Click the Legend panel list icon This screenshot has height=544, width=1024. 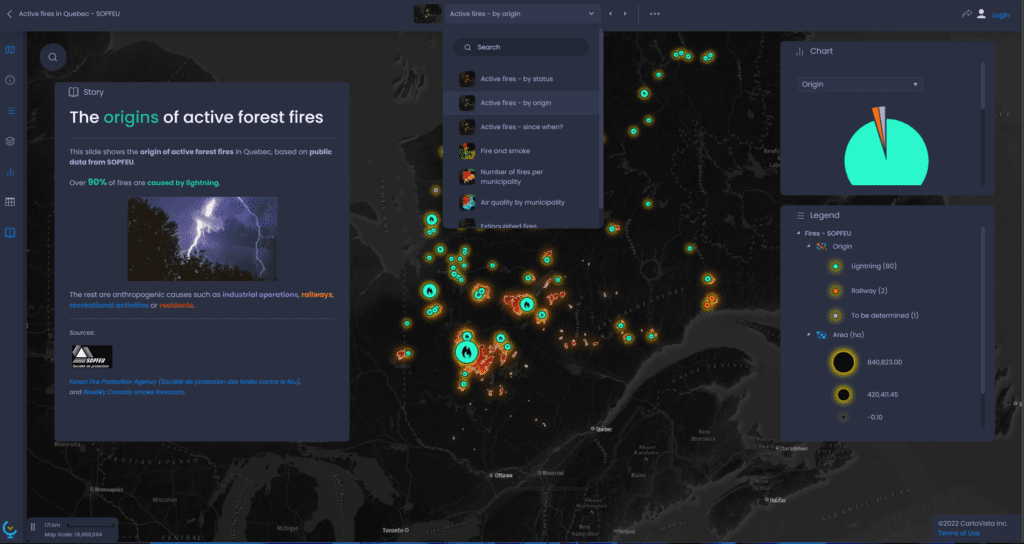click(x=800, y=215)
